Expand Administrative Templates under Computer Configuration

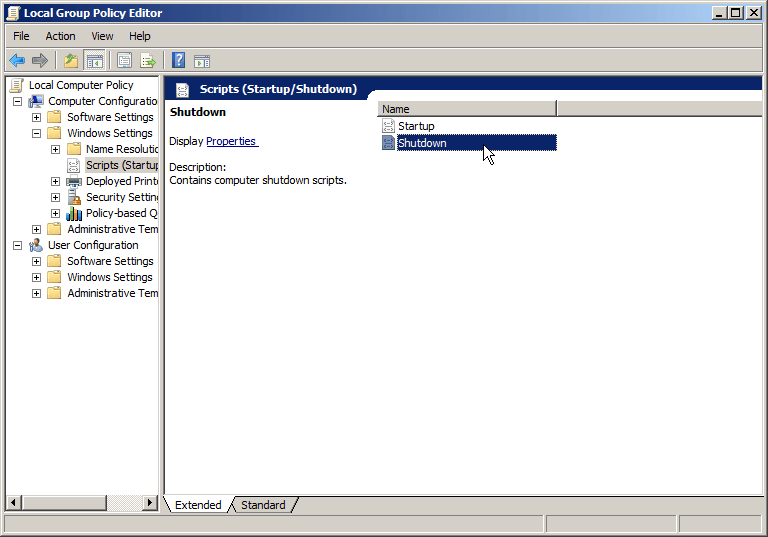(36, 229)
